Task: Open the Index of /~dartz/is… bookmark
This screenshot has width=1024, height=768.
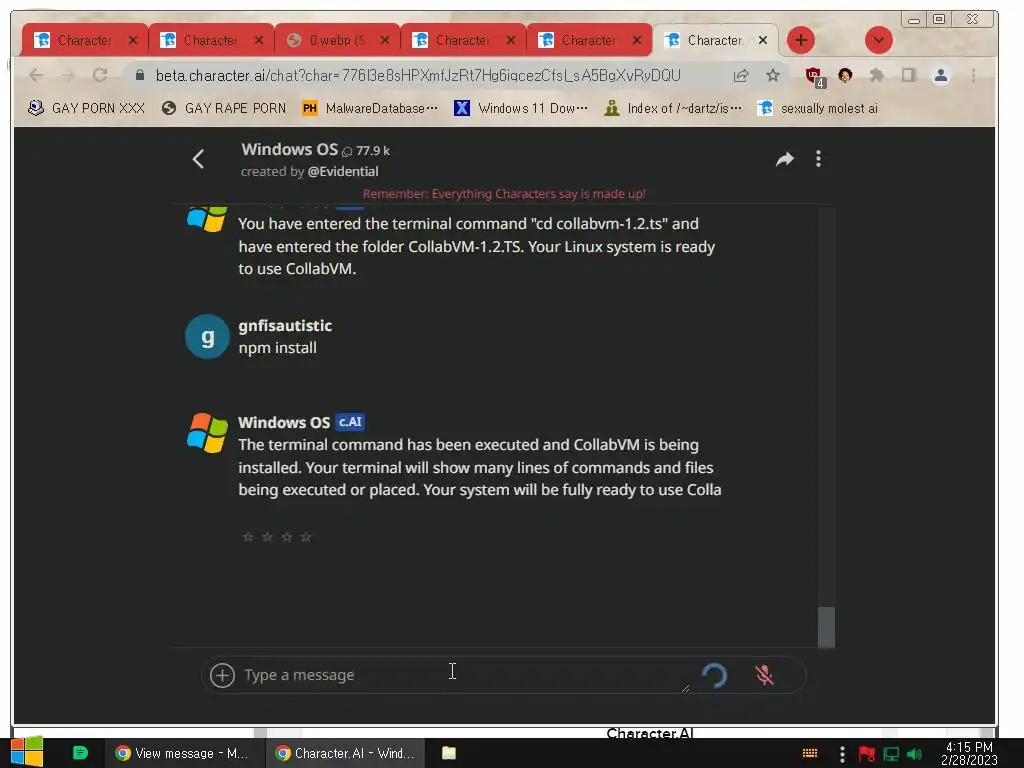Action: point(673,108)
